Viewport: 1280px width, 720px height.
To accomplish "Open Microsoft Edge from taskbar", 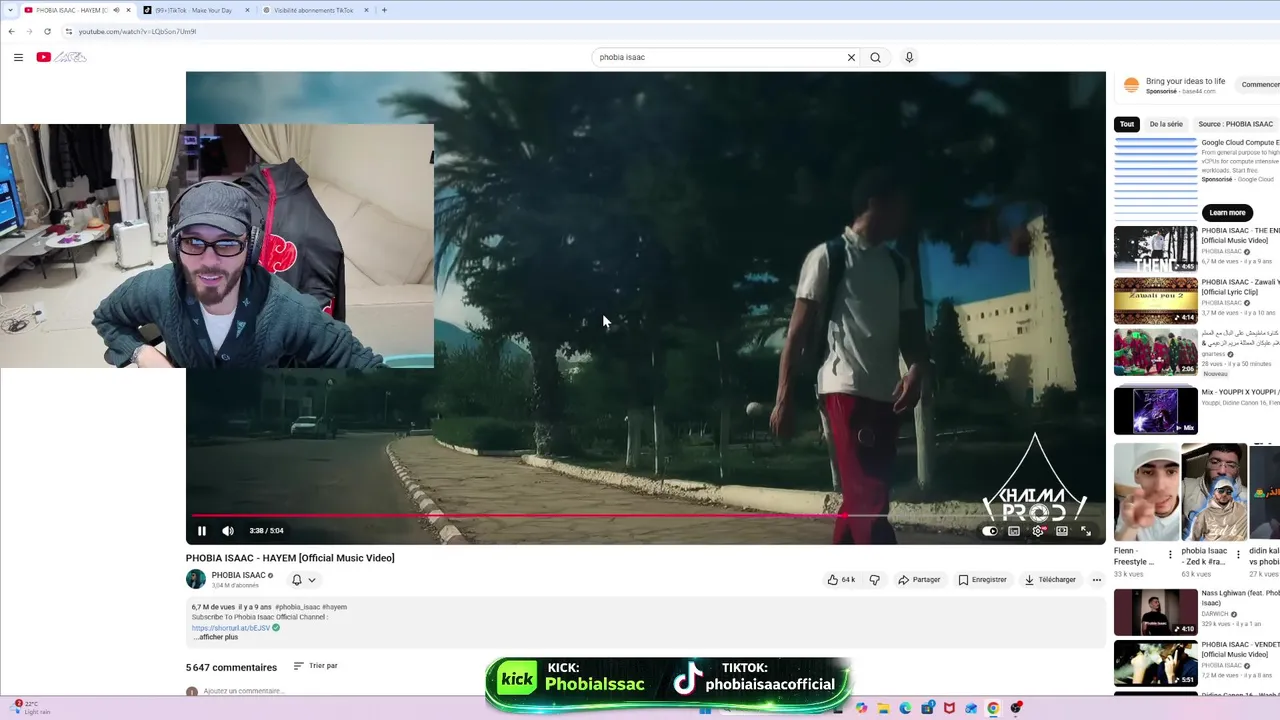I will [906, 708].
